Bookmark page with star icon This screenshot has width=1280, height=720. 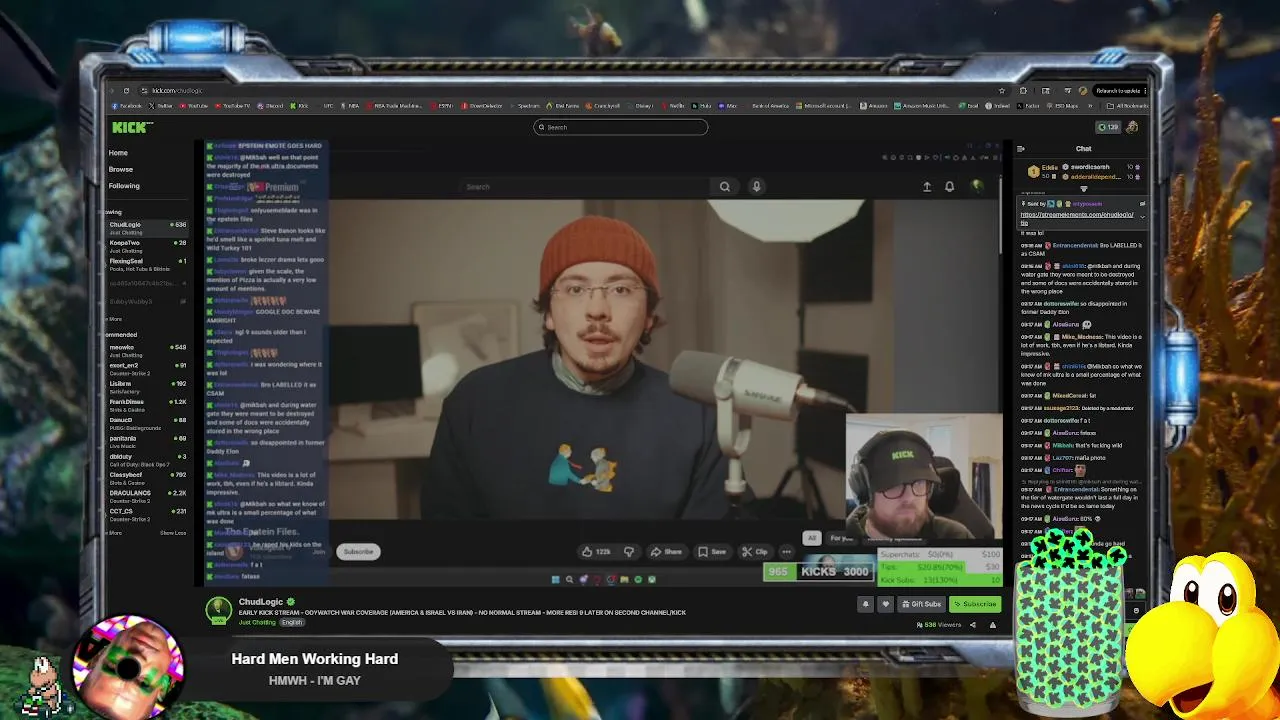pos(1002,91)
